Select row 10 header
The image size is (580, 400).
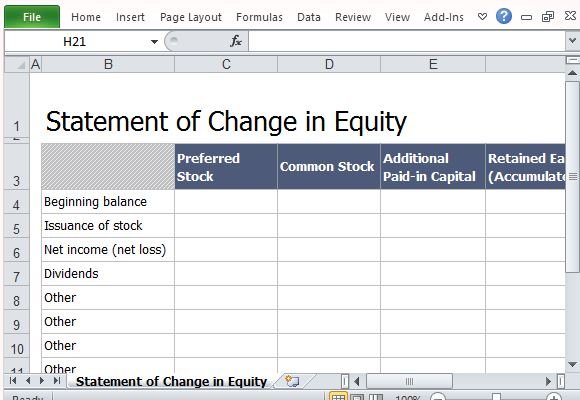17,346
